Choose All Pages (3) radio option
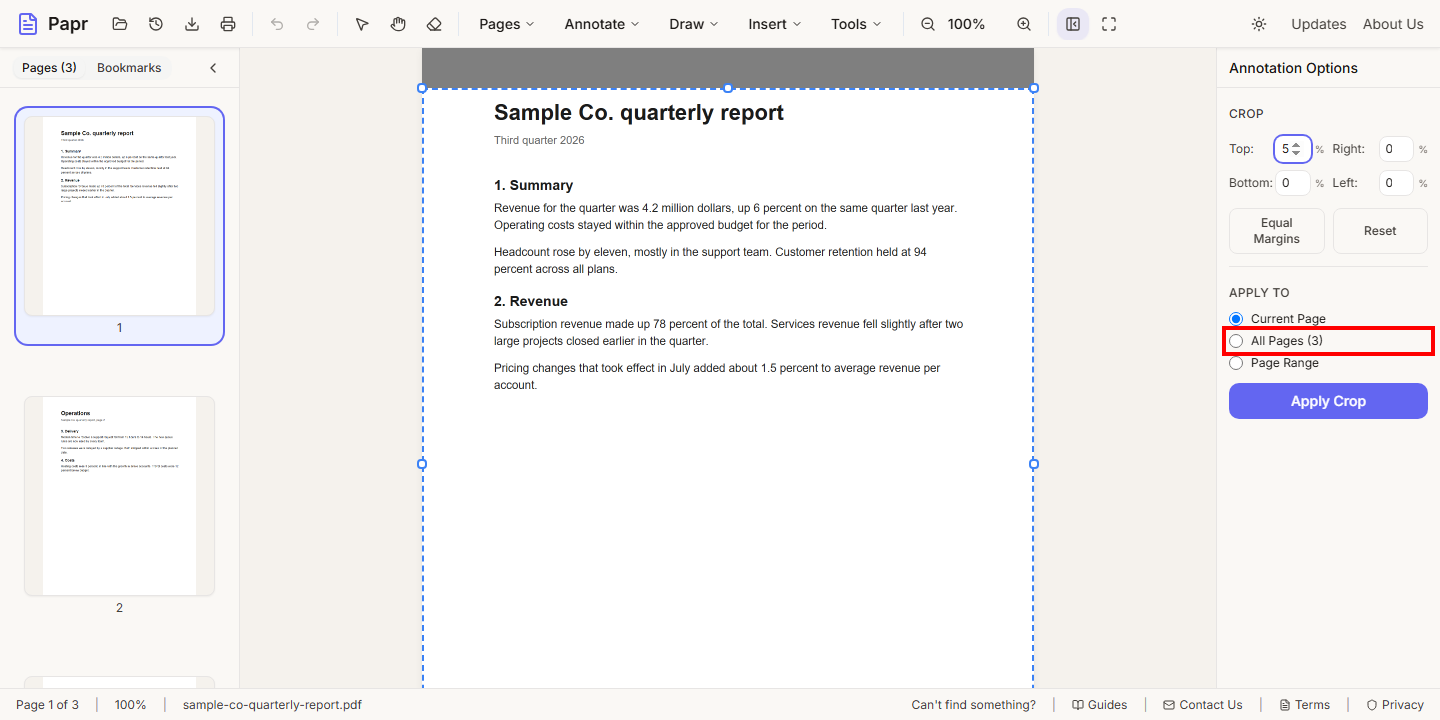Viewport: 1440px width, 720px height. click(1236, 341)
